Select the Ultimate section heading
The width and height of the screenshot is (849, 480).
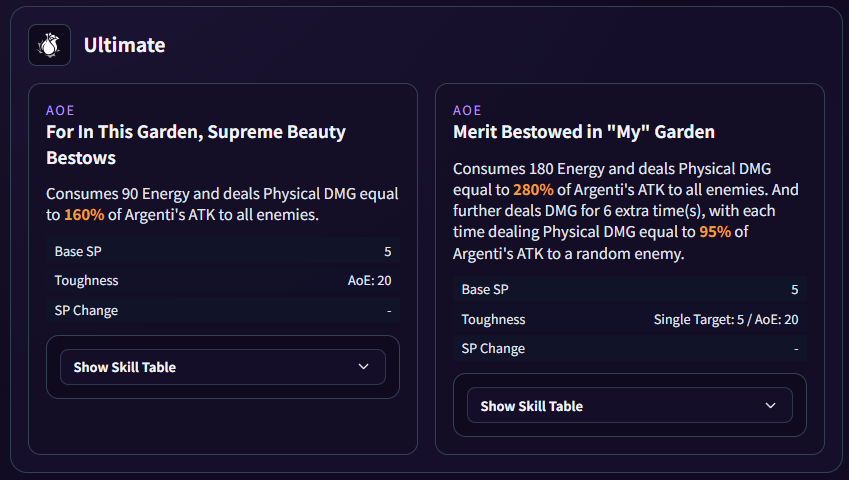[x=125, y=45]
